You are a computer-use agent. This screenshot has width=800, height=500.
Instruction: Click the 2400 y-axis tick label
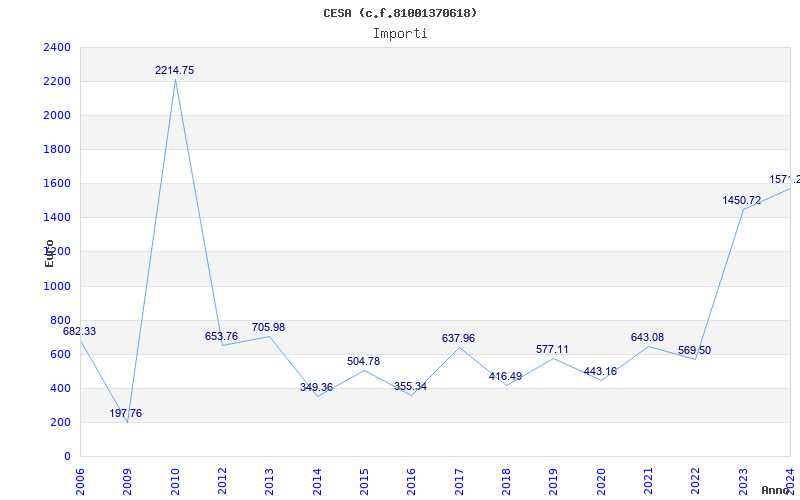click(57, 47)
